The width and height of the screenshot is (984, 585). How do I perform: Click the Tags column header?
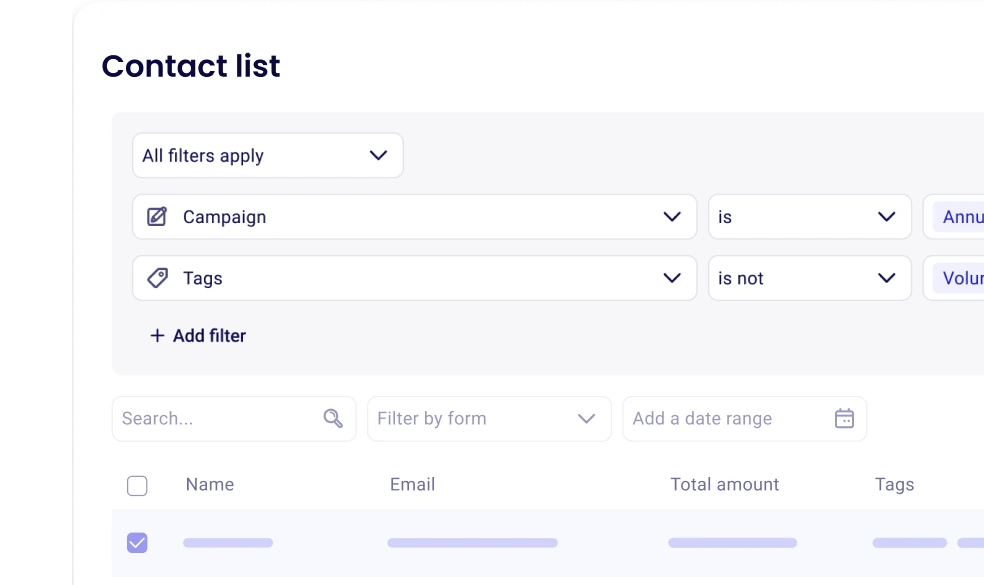pos(894,484)
